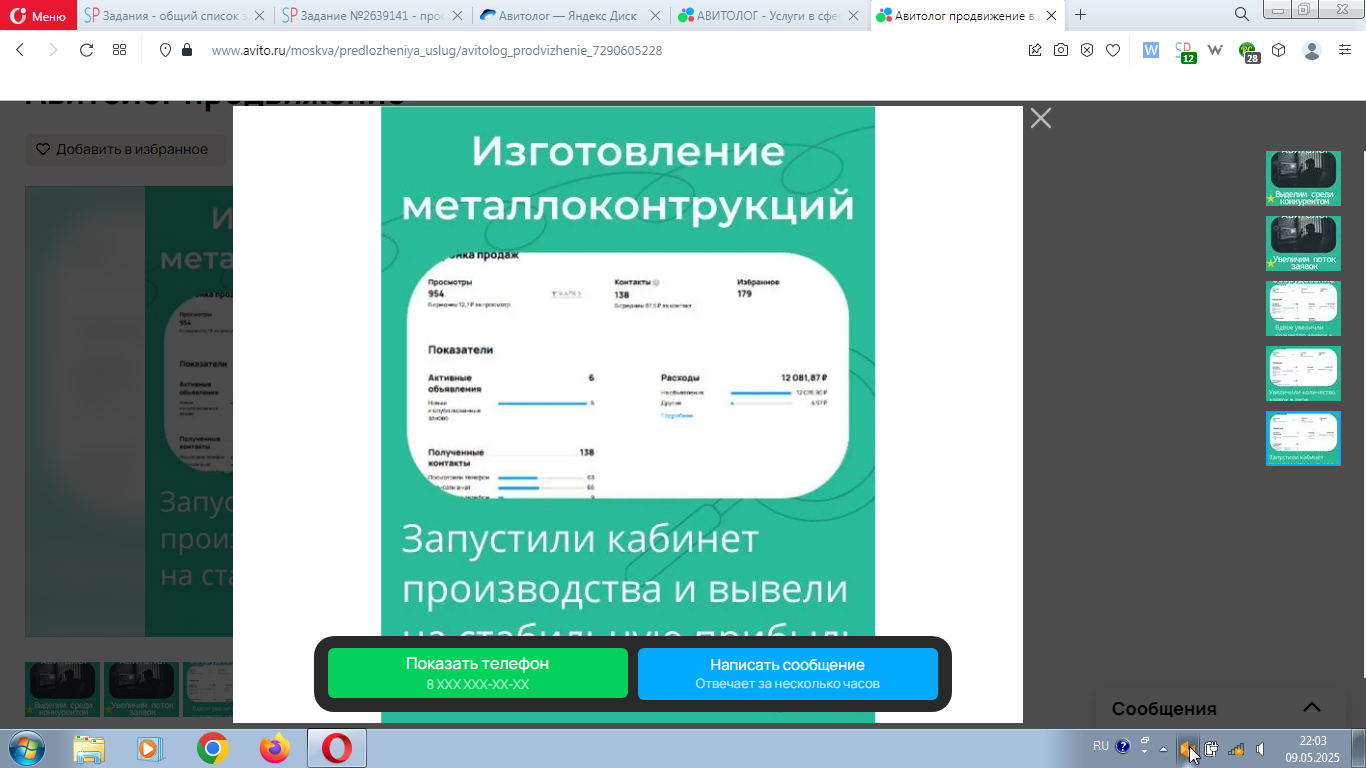This screenshot has height=768, width=1366.
Task: Expand the Сообщения panel chevron
Action: click(x=1311, y=708)
